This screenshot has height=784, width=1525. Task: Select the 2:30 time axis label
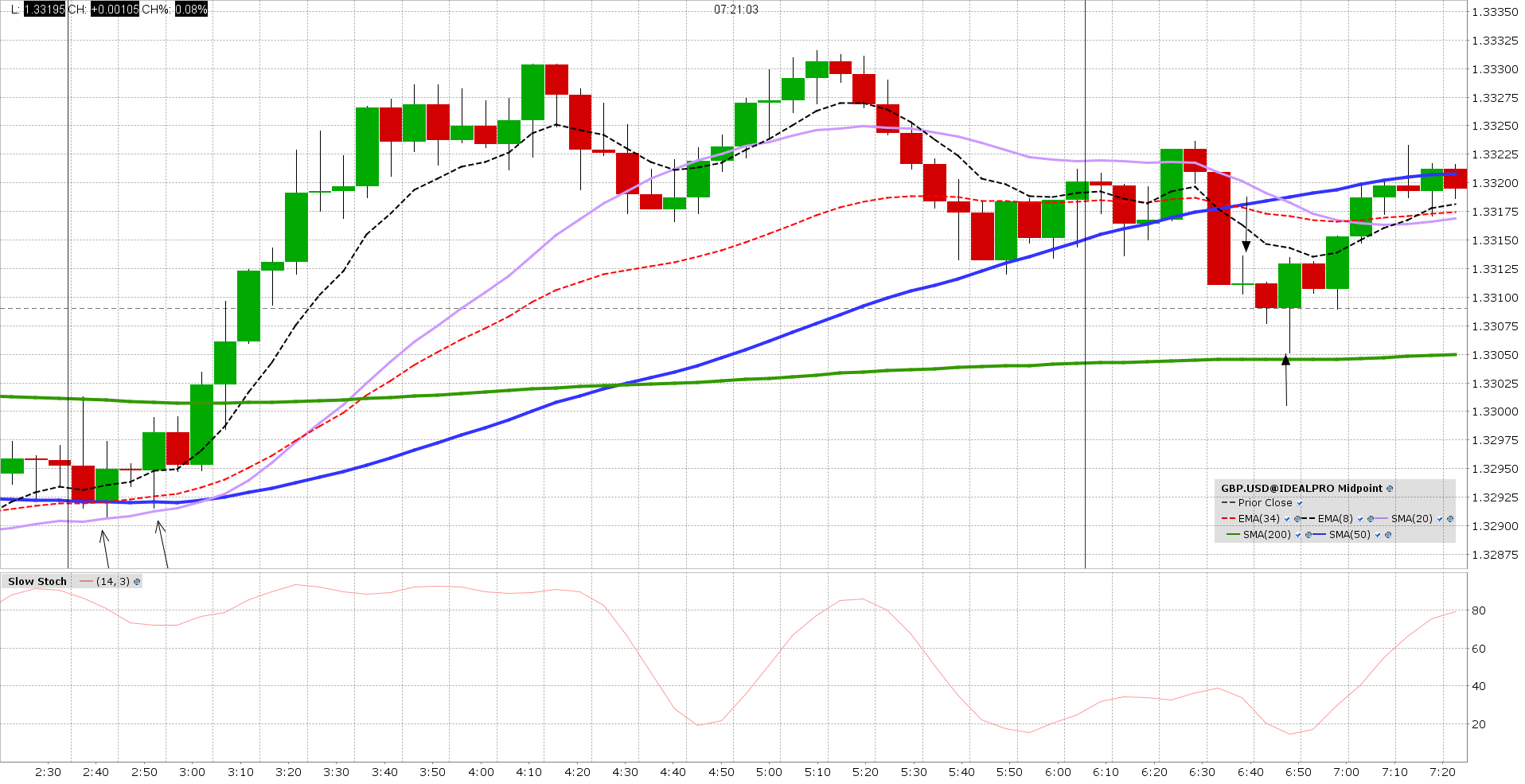[49, 772]
